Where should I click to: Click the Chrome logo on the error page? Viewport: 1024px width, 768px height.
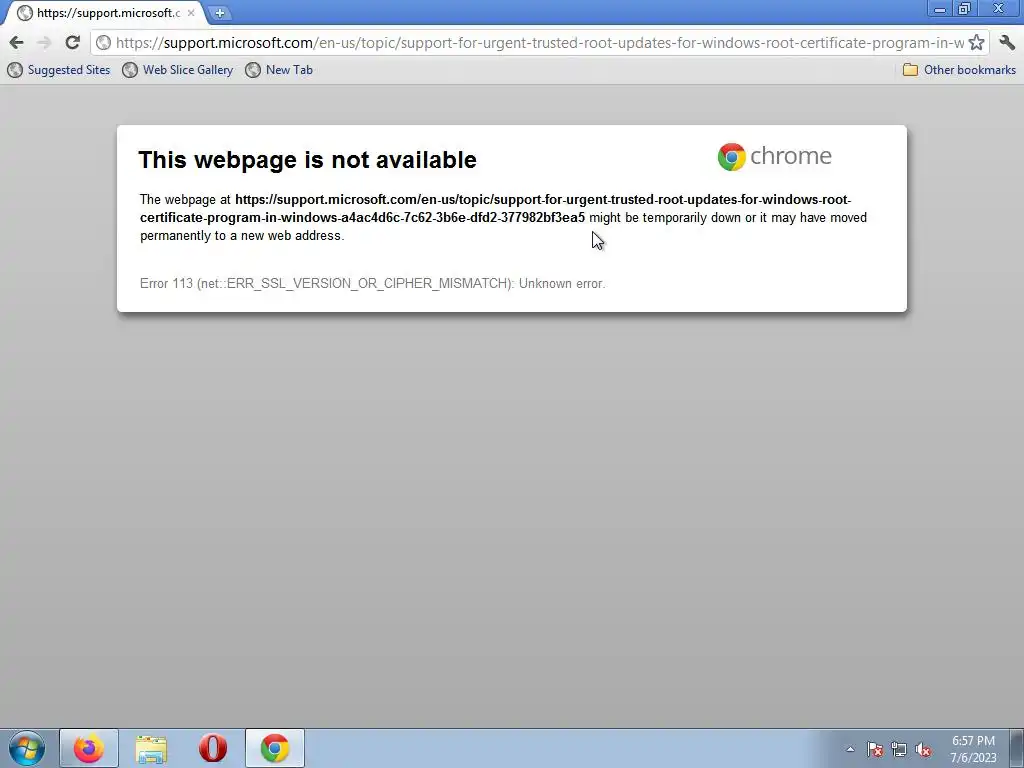point(775,157)
